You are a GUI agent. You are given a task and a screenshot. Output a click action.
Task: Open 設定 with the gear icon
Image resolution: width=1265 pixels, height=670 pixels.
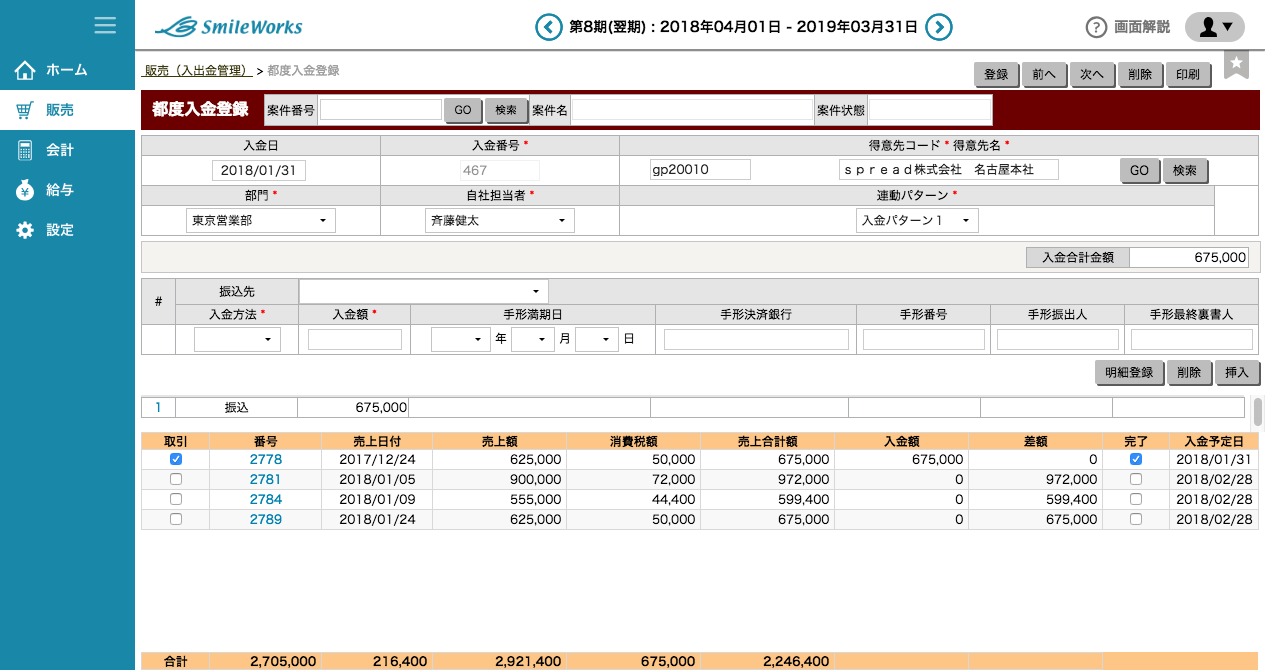[x=59, y=230]
